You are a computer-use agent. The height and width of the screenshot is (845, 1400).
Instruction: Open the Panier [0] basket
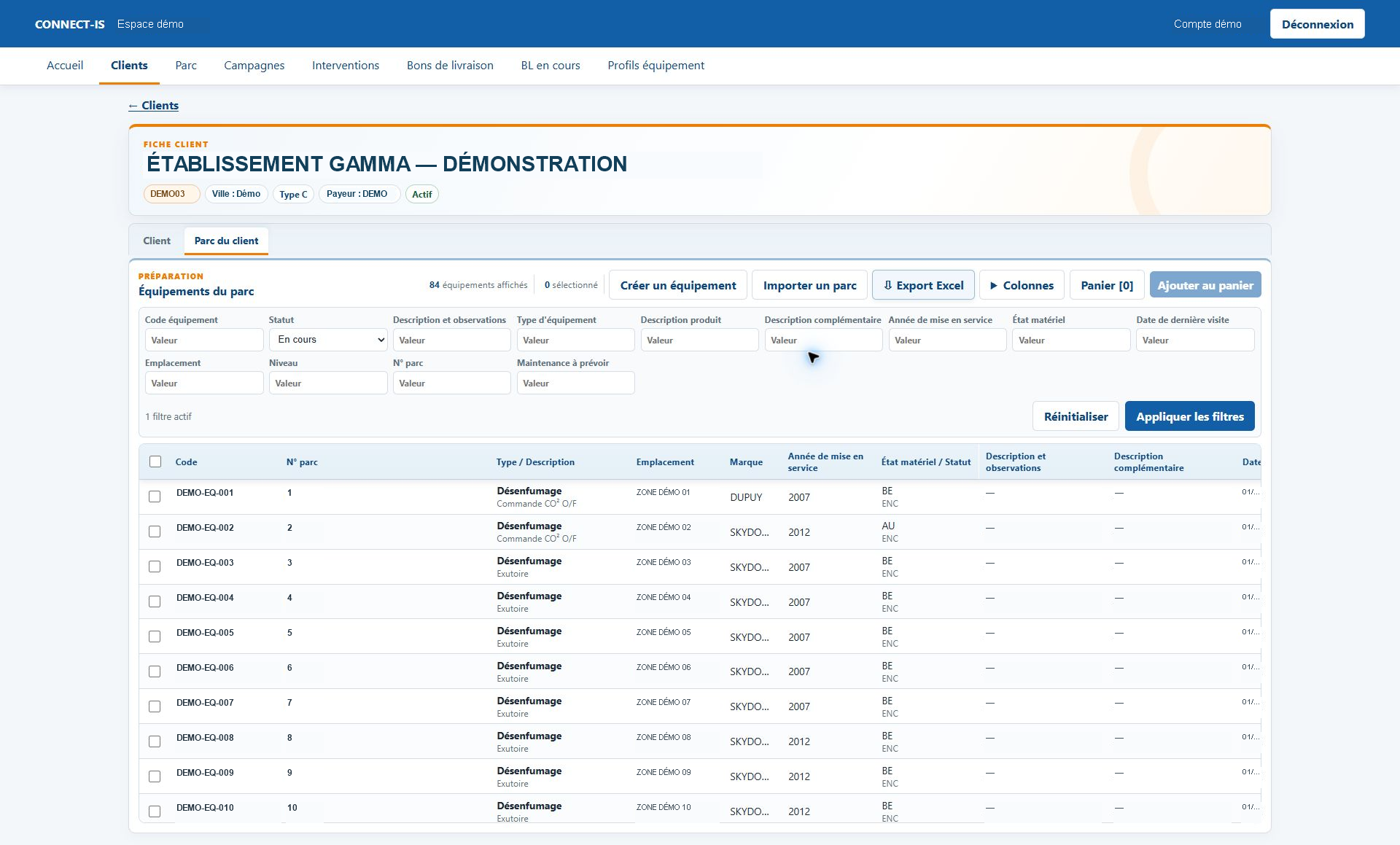(1107, 285)
